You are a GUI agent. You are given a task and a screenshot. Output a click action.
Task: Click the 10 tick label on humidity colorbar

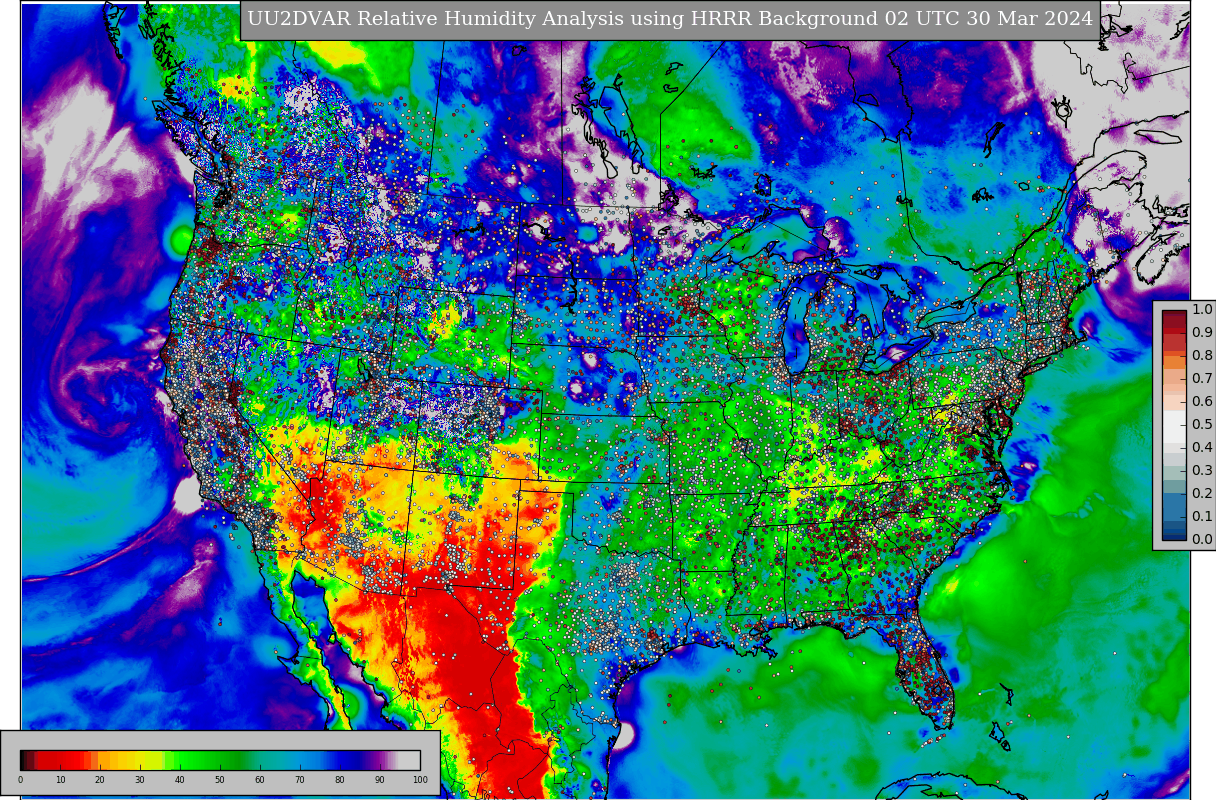point(60,780)
